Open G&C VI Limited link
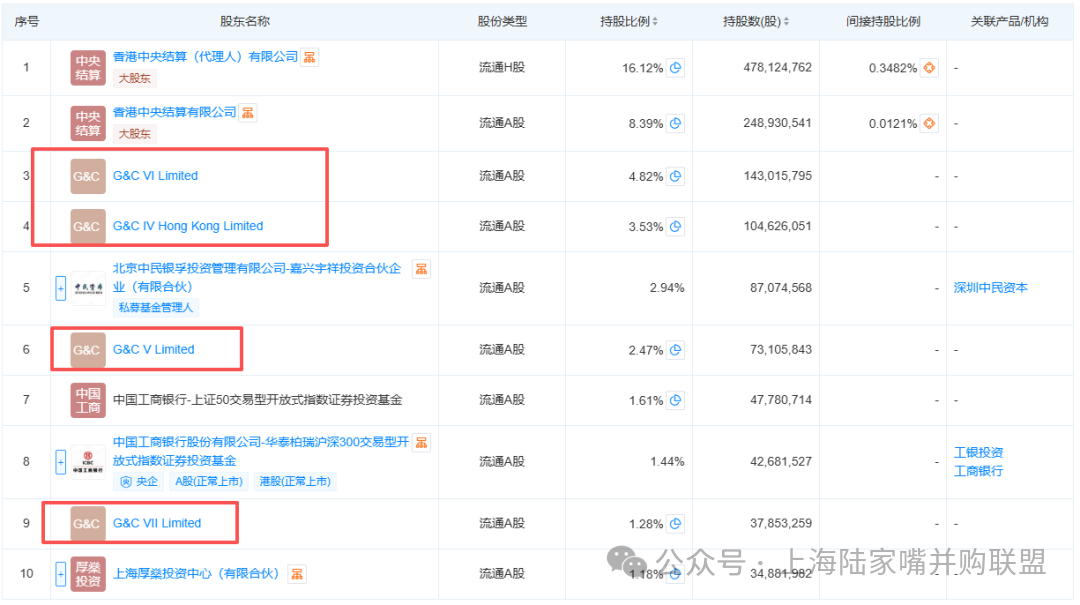 [x=155, y=176]
